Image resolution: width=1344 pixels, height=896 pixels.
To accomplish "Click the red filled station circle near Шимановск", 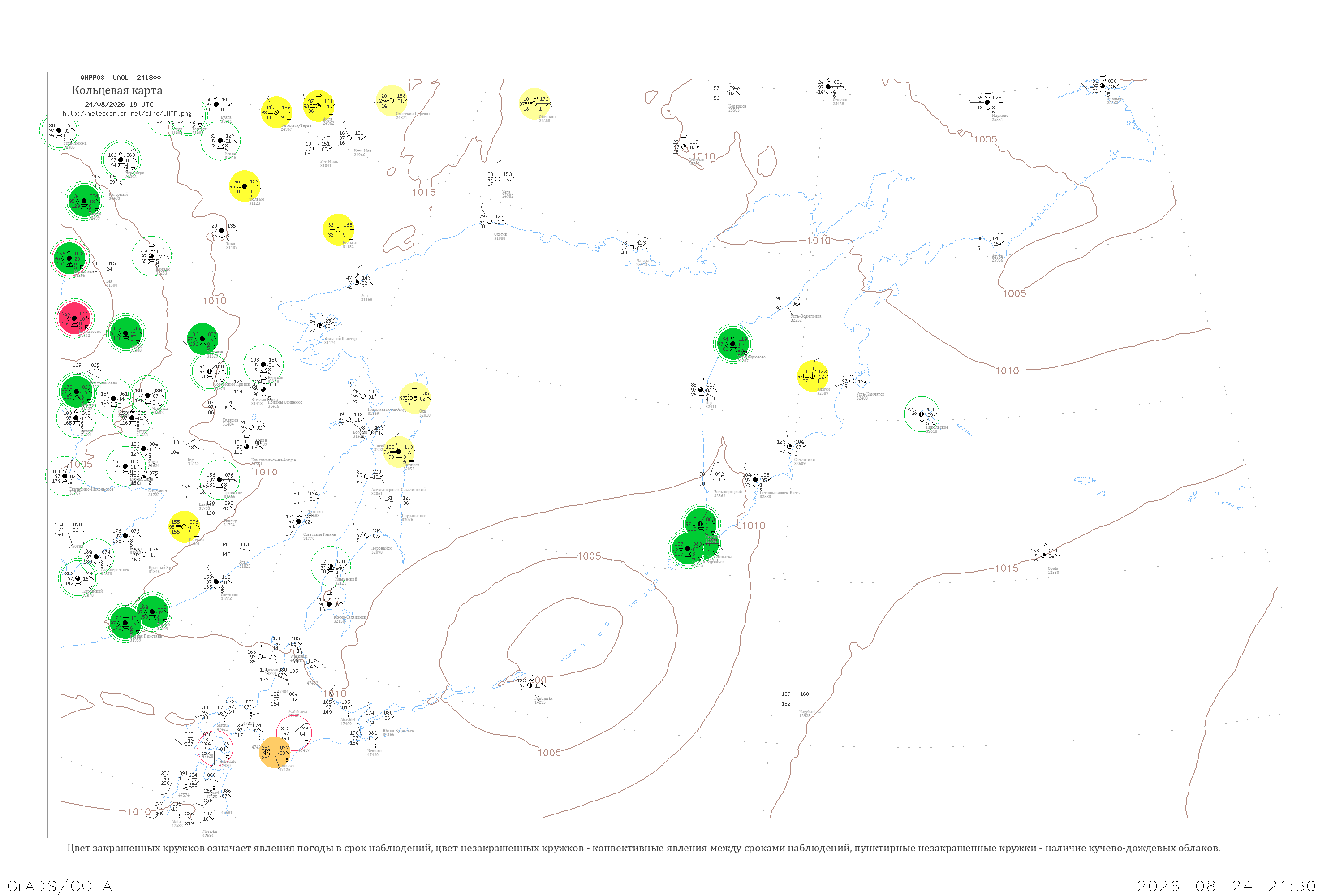I will click(74, 318).
